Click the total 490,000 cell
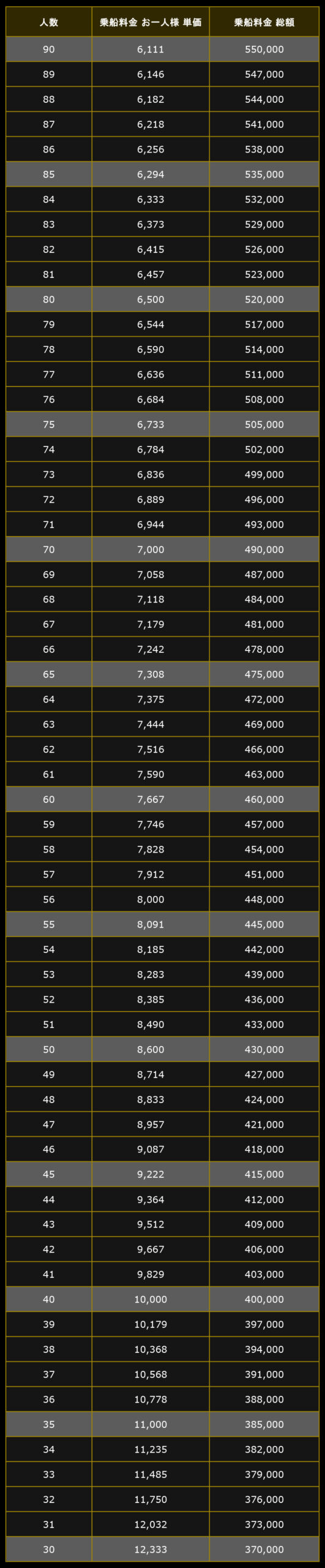Image resolution: width=325 pixels, height=1568 pixels. point(264,549)
